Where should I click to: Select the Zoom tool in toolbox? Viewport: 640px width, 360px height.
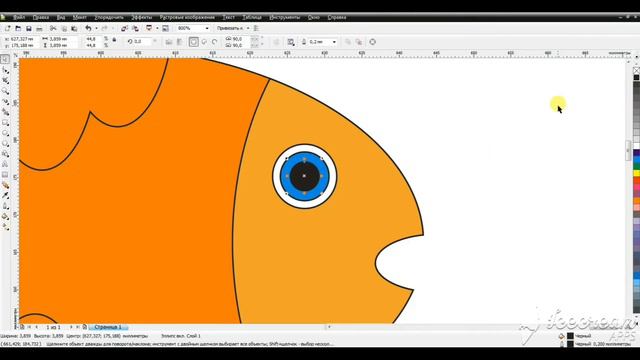click(5, 91)
